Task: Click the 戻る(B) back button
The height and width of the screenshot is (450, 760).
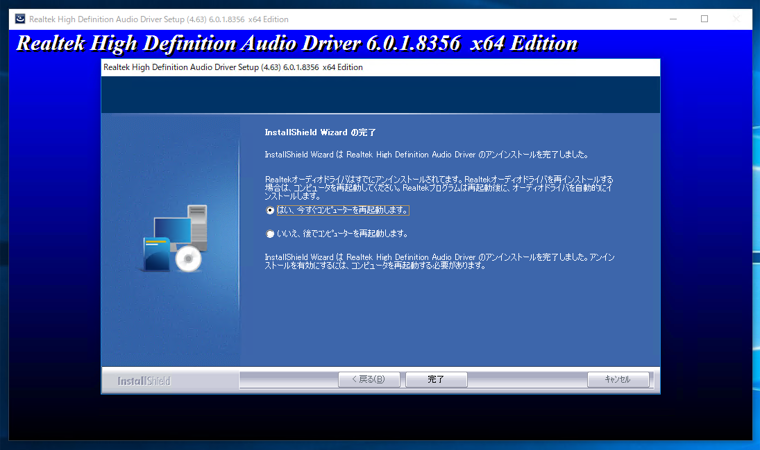Action: pyautogui.click(x=369, y=379)
